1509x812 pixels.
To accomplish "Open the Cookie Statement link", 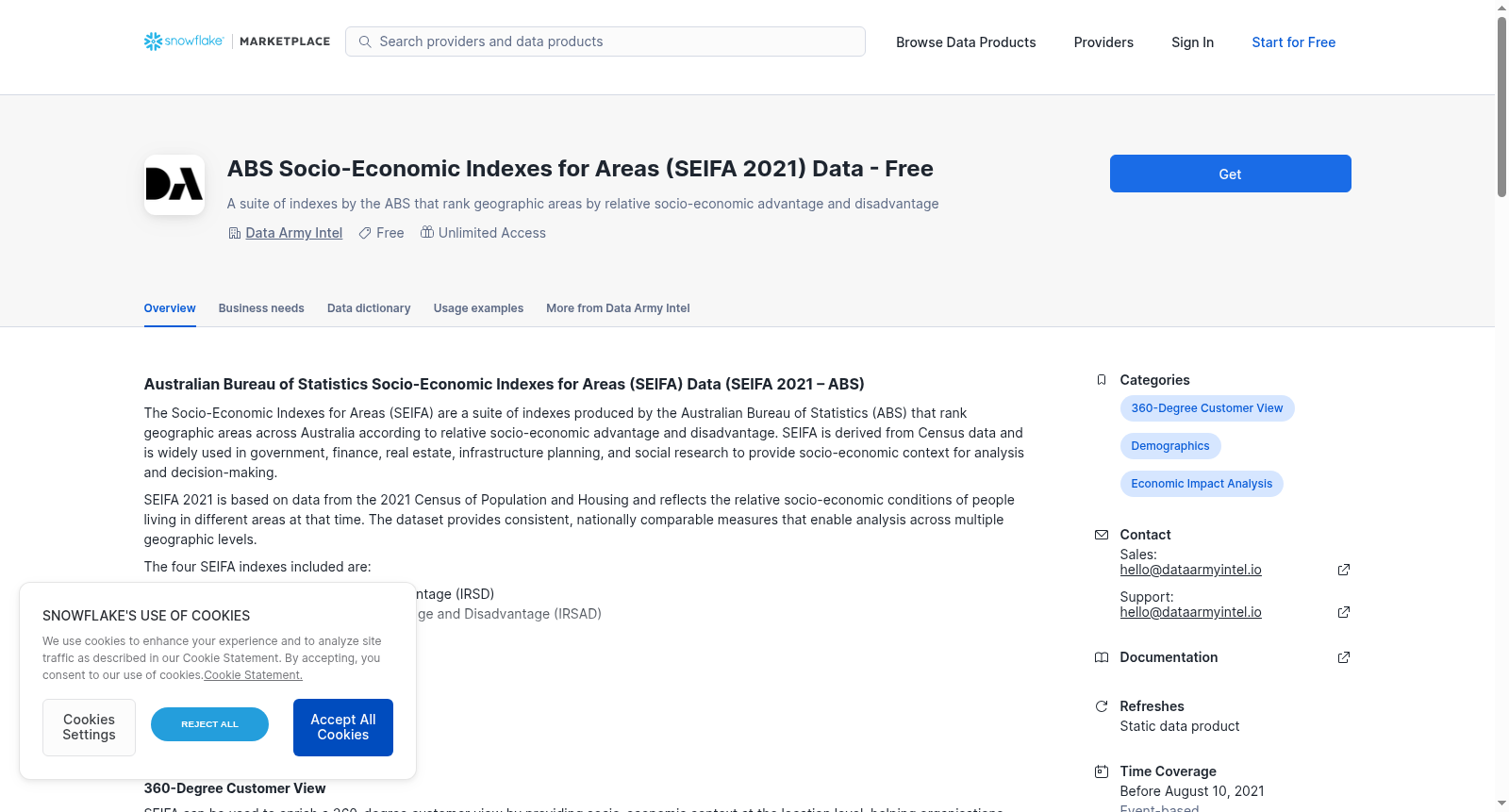I will point(253,675).
